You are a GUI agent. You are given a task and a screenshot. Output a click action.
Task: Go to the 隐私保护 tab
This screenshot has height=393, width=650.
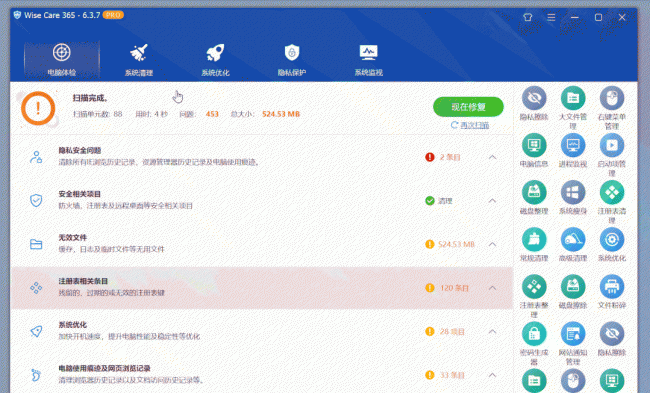(292, 60)
